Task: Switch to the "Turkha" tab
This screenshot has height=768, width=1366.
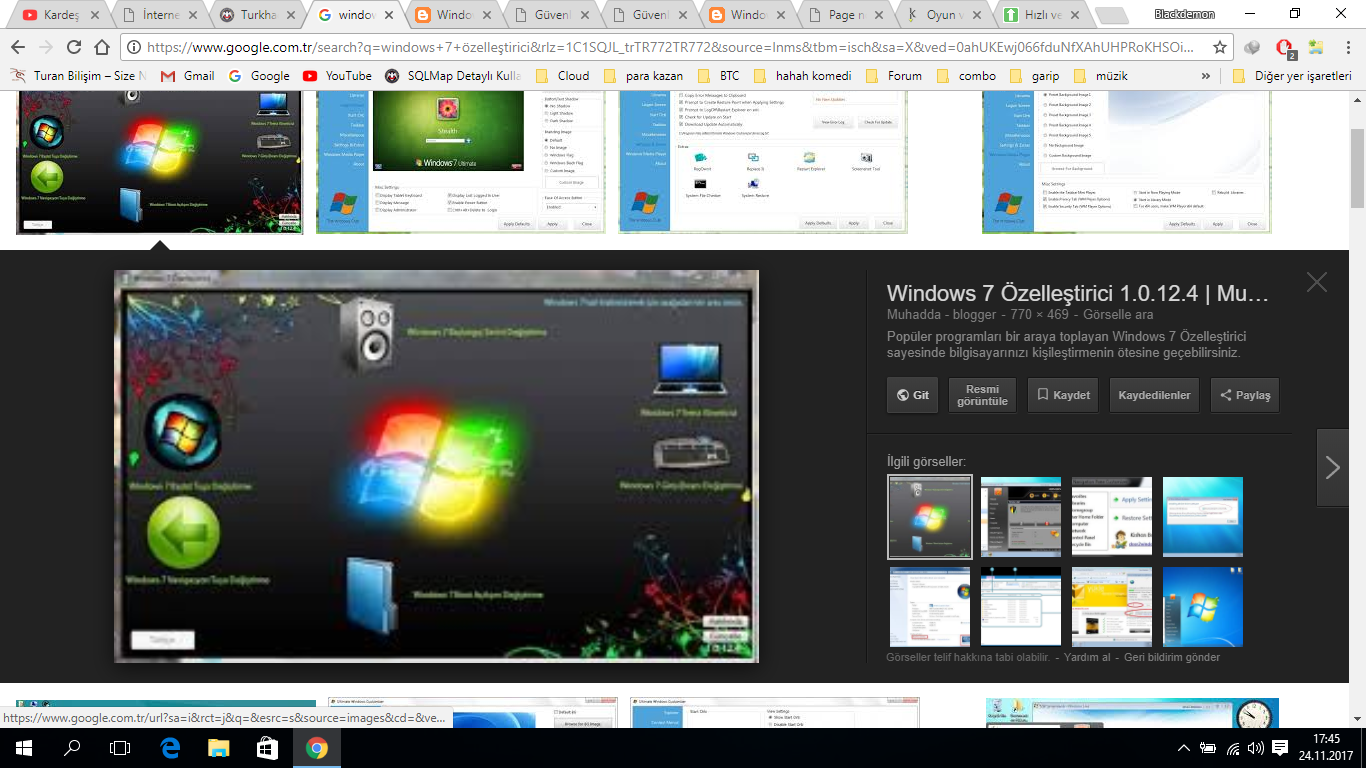Action: (257, 15)
